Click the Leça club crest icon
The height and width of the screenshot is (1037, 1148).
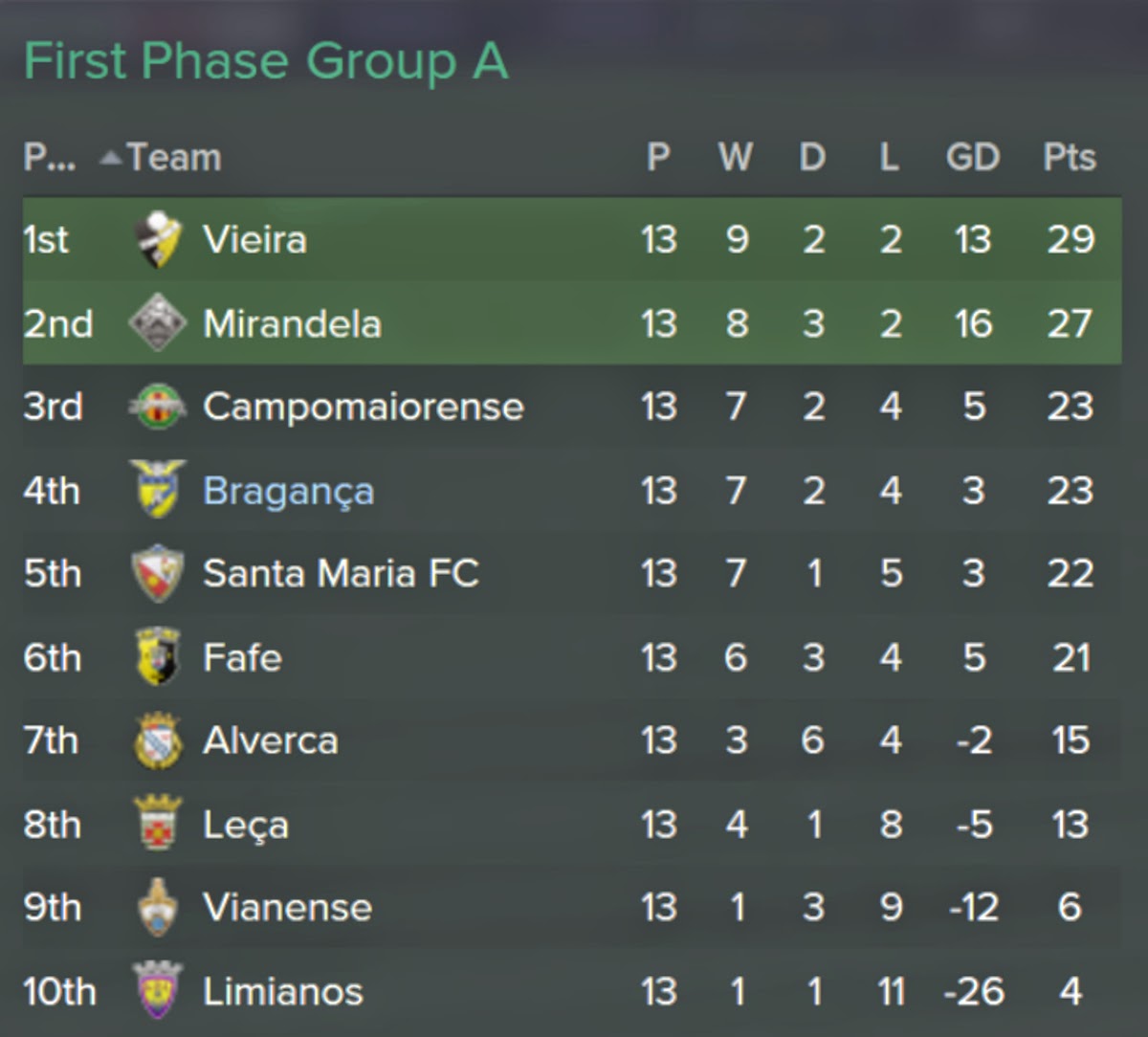158,824
